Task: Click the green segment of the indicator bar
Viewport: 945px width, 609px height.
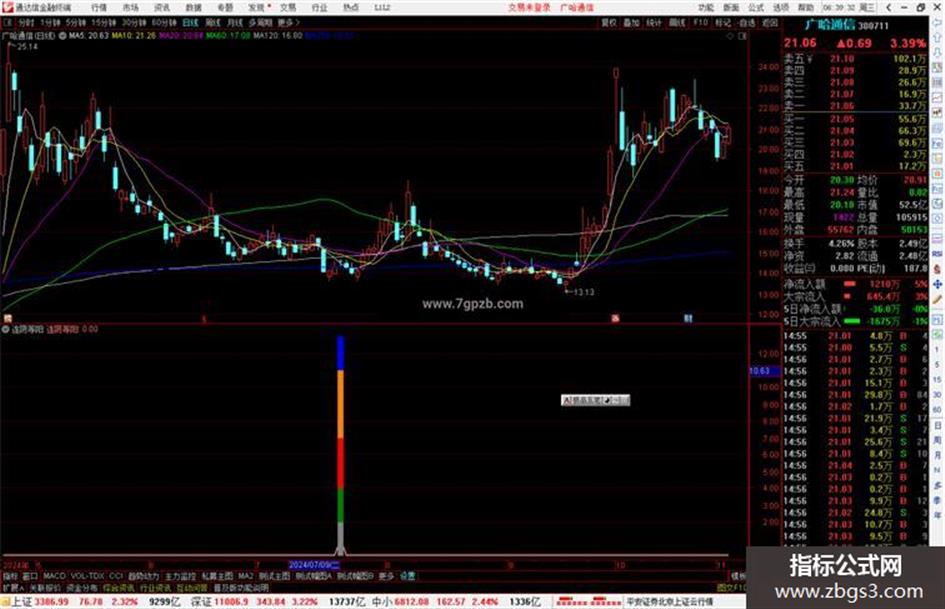Action: click(x=341, y=505)
